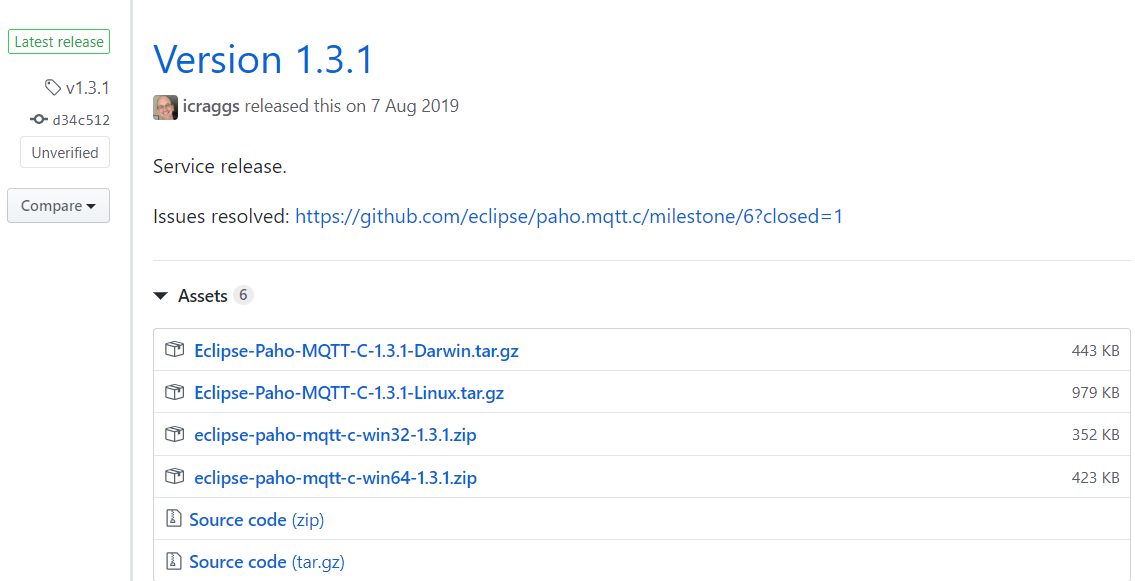Click the 'Service release.' description text
1135x581 pixels.
pos(220,167)
